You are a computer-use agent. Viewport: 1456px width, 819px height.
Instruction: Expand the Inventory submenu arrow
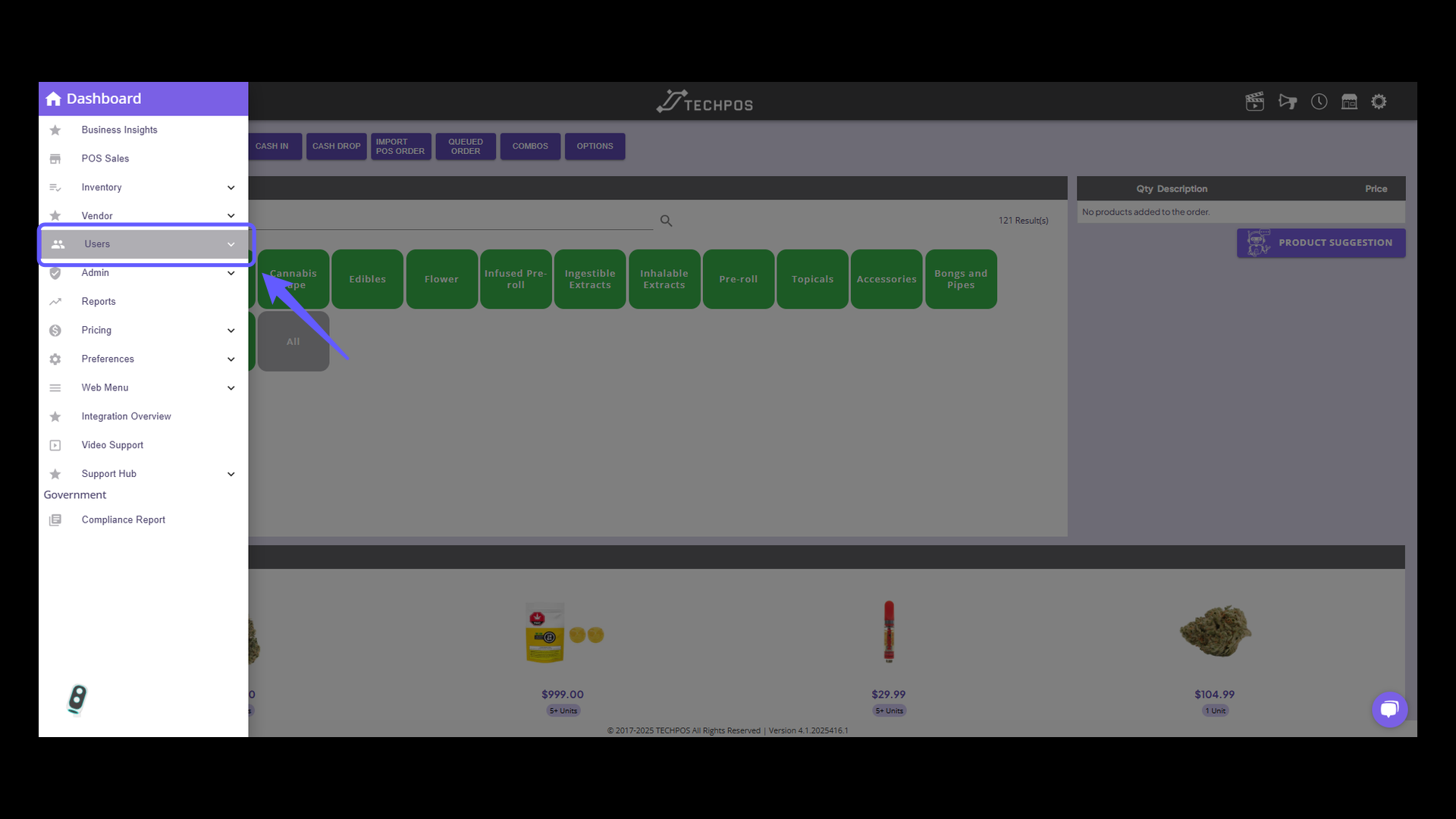tap(231, 188)
